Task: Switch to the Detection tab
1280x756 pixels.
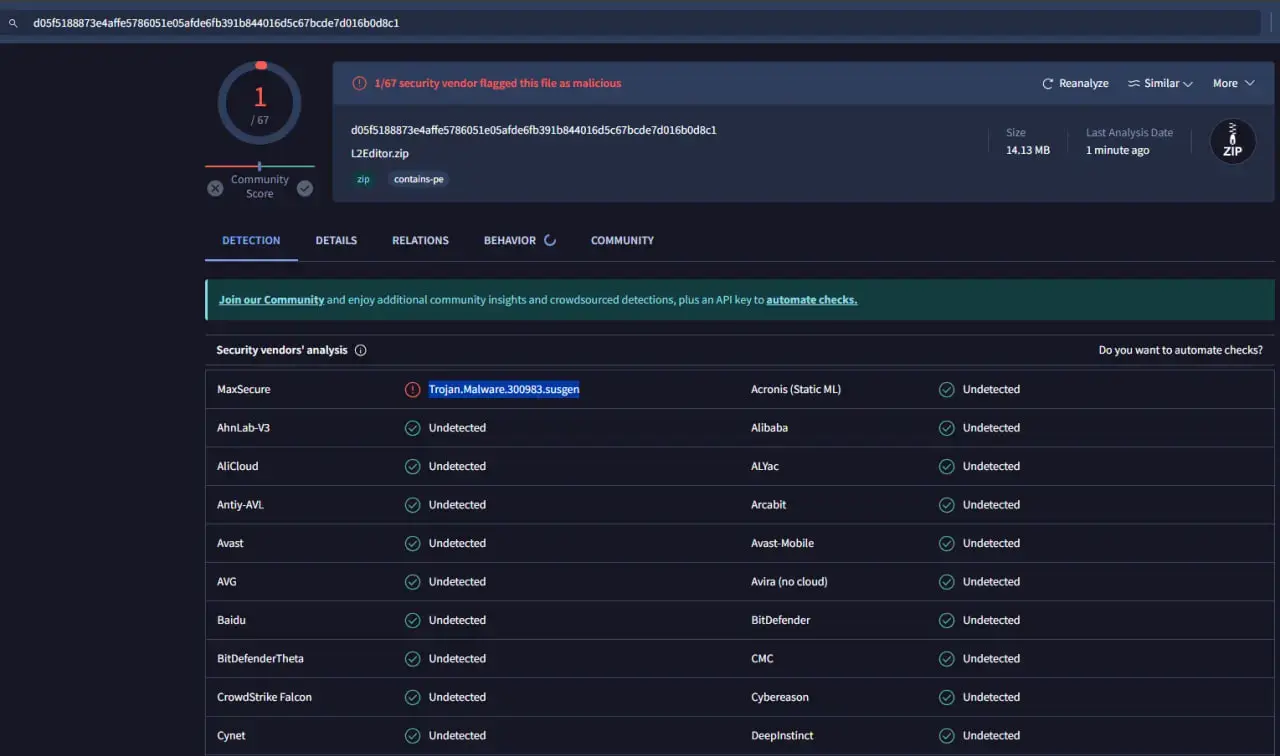Action: coord(251,241)
